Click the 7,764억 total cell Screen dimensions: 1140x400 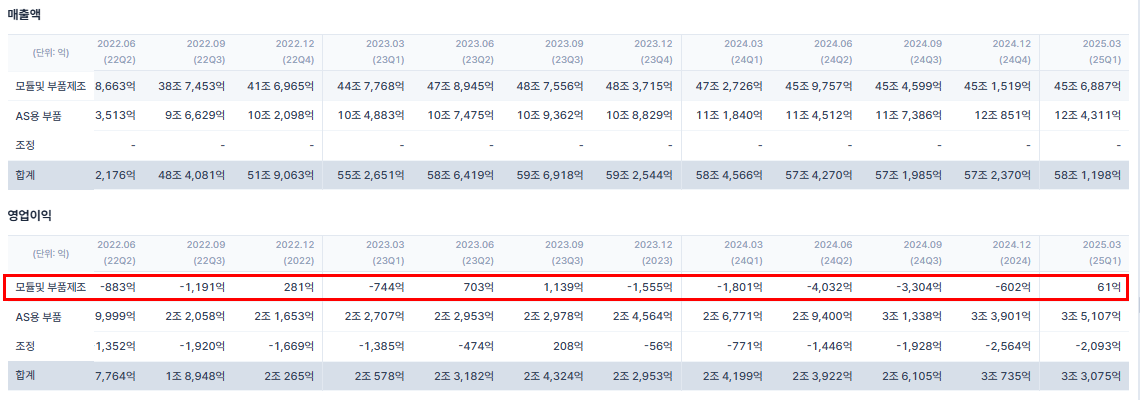116,375
